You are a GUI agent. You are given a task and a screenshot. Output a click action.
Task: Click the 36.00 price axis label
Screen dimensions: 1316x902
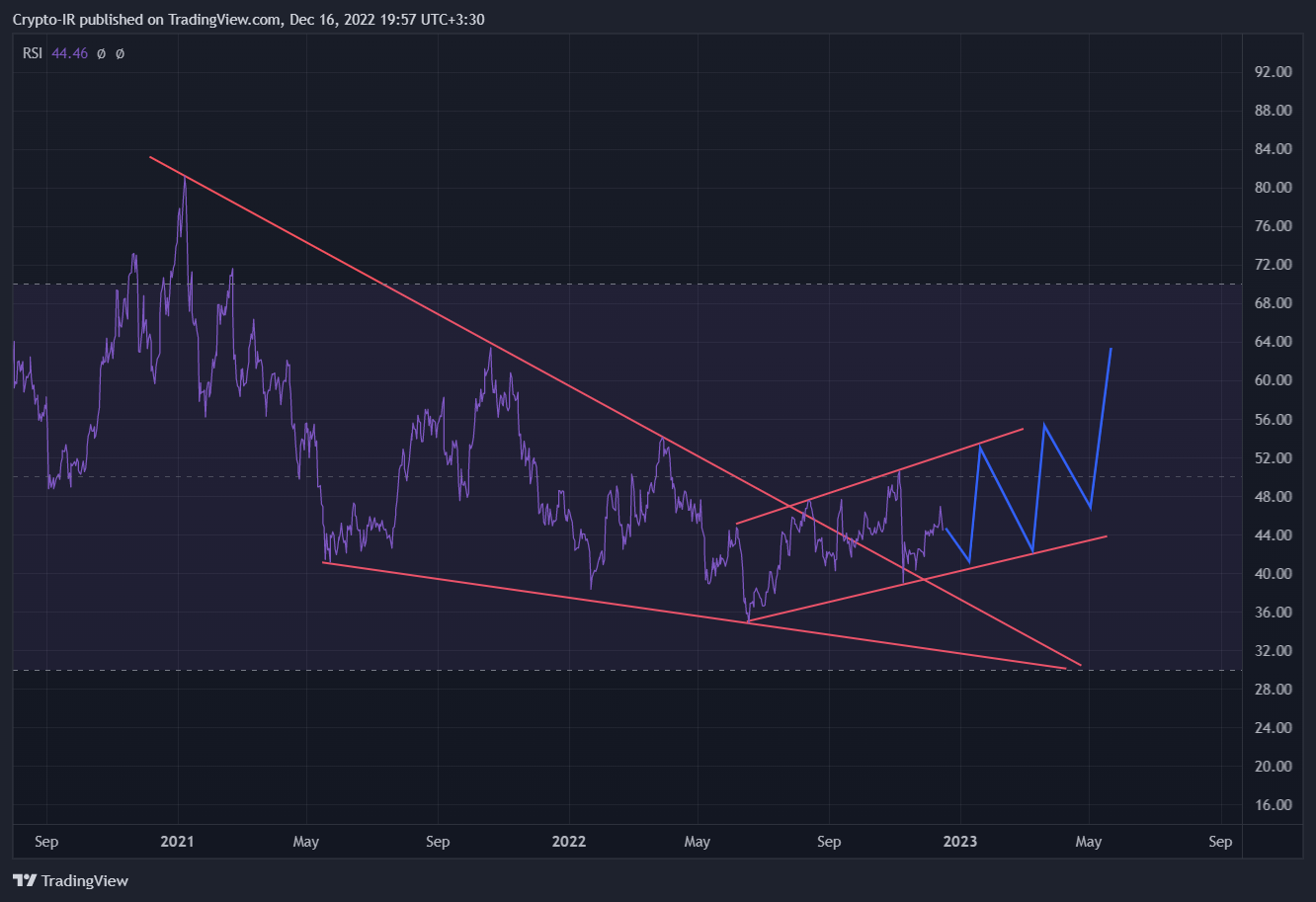tap(1272, 613)
